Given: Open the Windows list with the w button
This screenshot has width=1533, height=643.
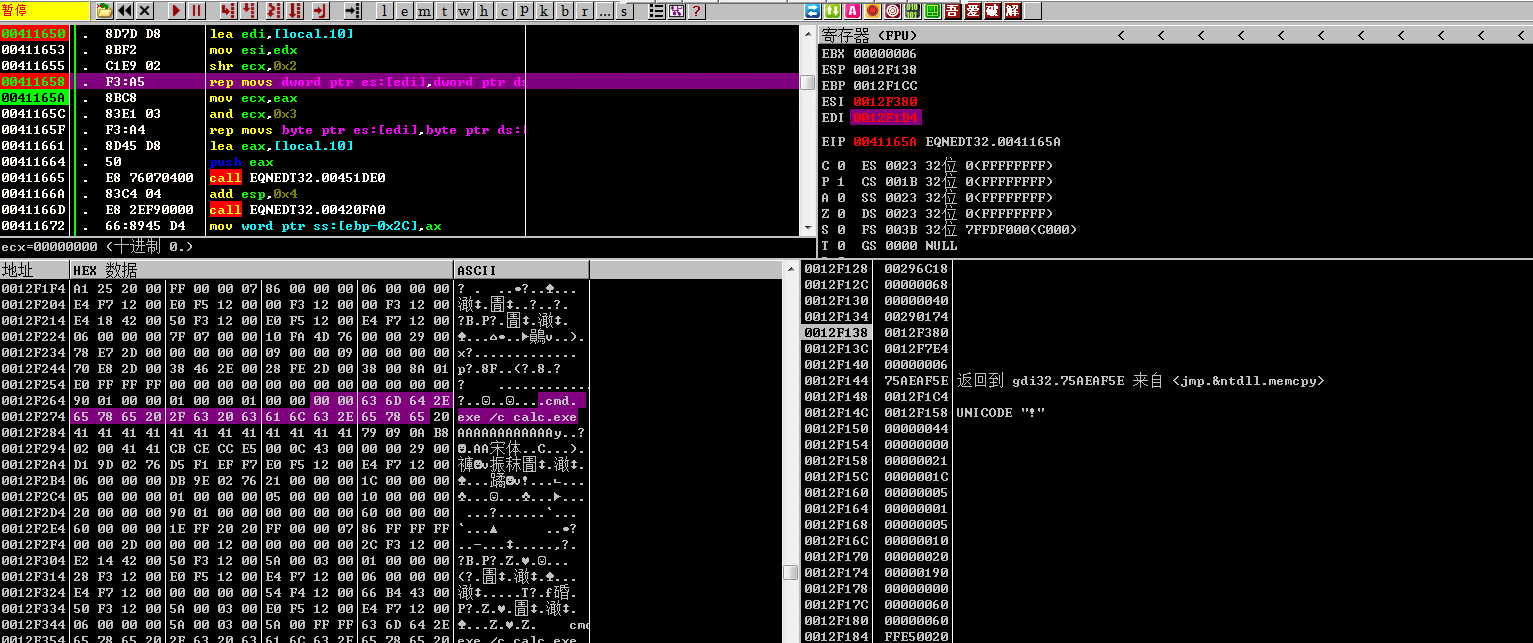Looking at the screenshot, I should (x=464, y=11).
